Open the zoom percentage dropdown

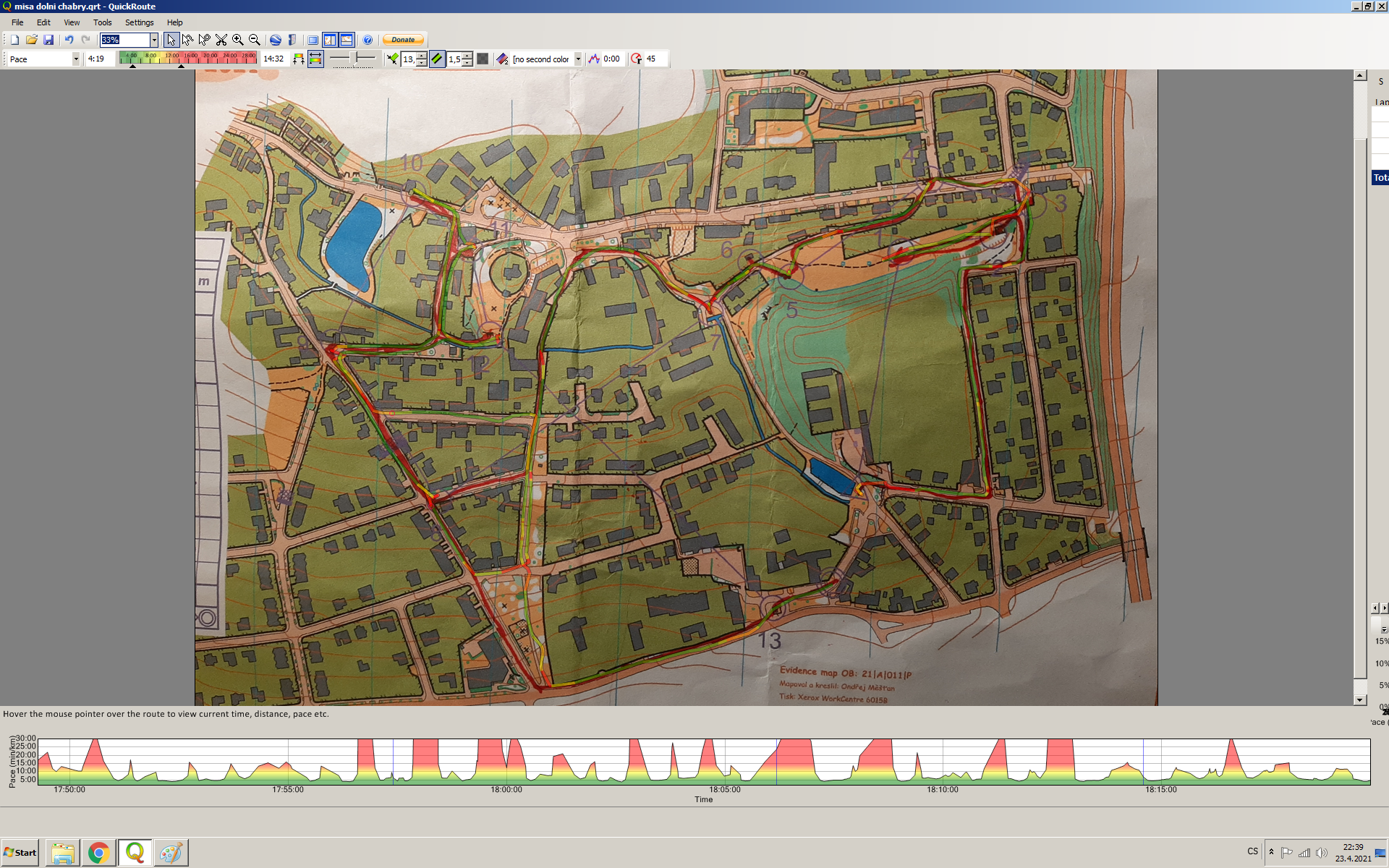click(154, 40)
